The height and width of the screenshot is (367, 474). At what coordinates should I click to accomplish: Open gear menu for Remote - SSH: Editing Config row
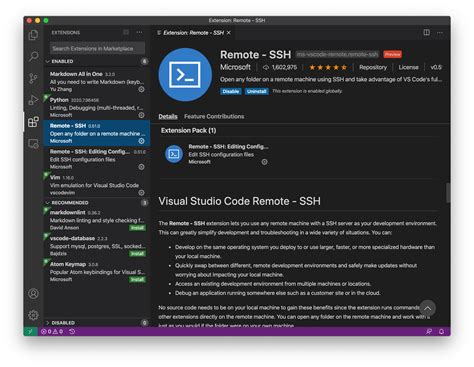[x=141, y=167]
